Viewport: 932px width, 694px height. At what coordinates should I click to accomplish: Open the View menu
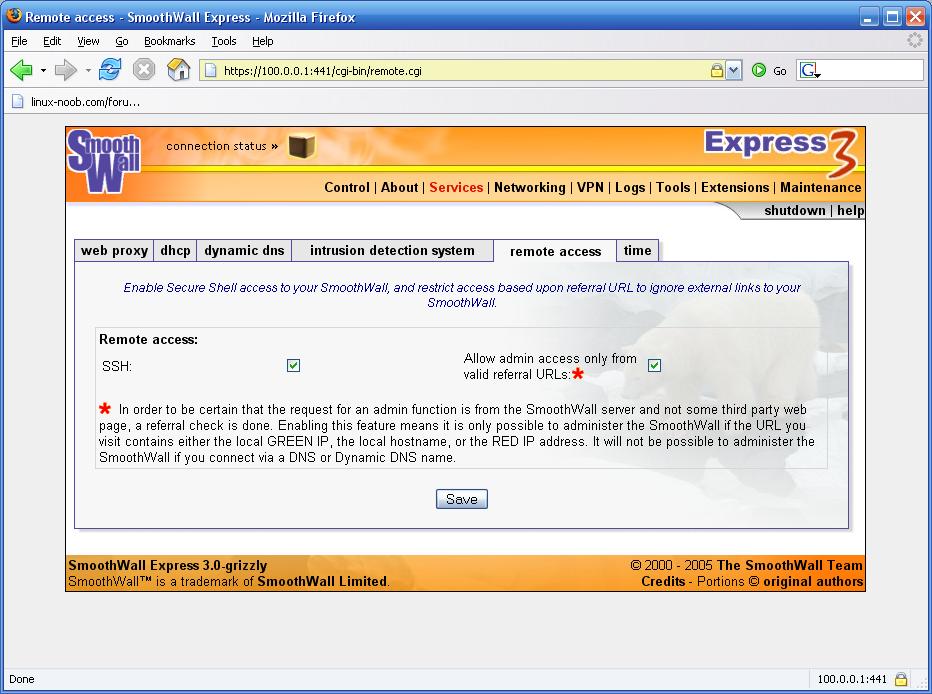coord(88,41)
